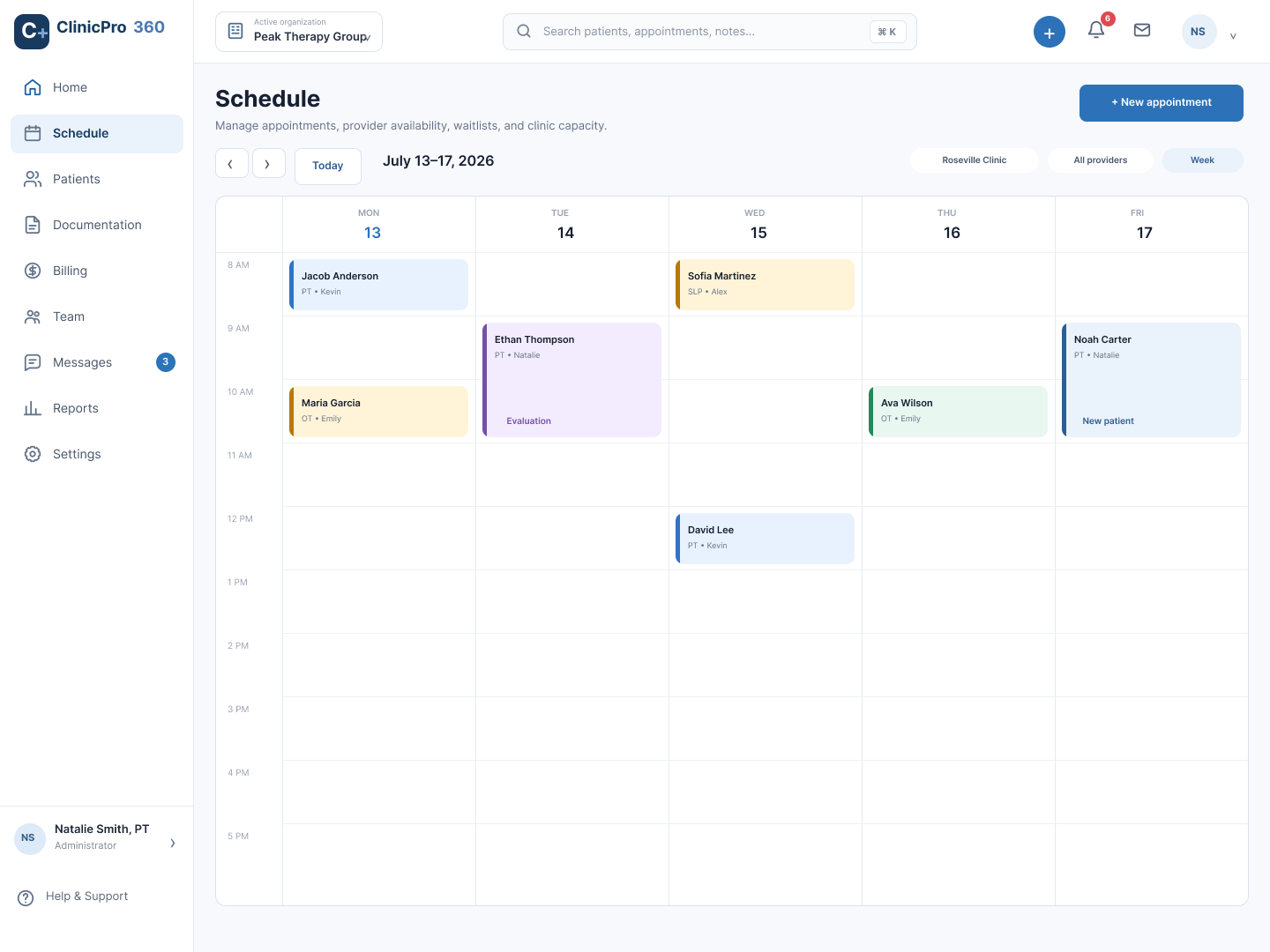Screen dimensions: 1270x952
Task: Open the All providers filter
Action: pyautogui.click(x=1101, y=160)
